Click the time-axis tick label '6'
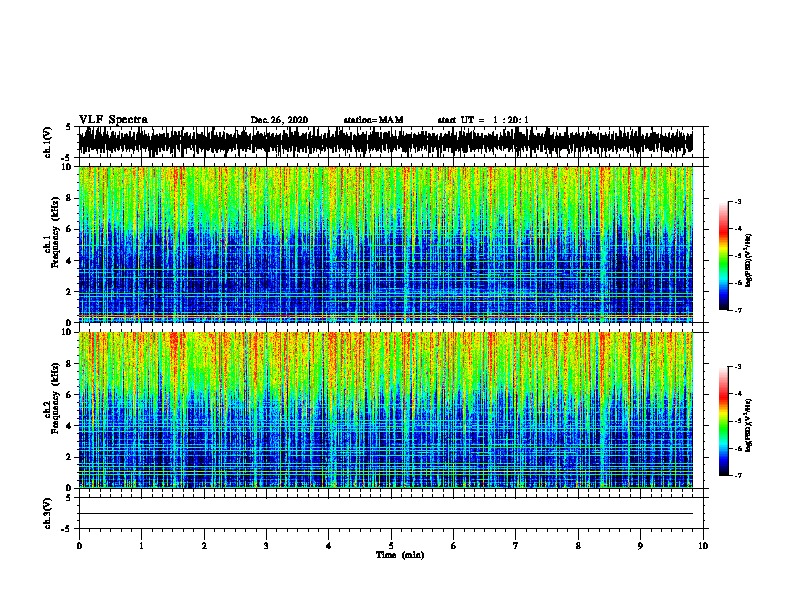 click(454, 546)
